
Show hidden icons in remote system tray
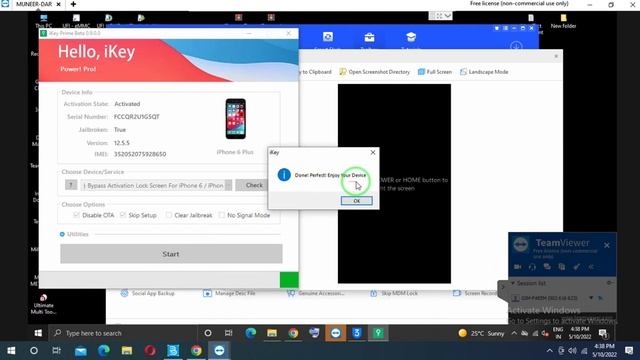pyautogui.click(x=514, y=333)
